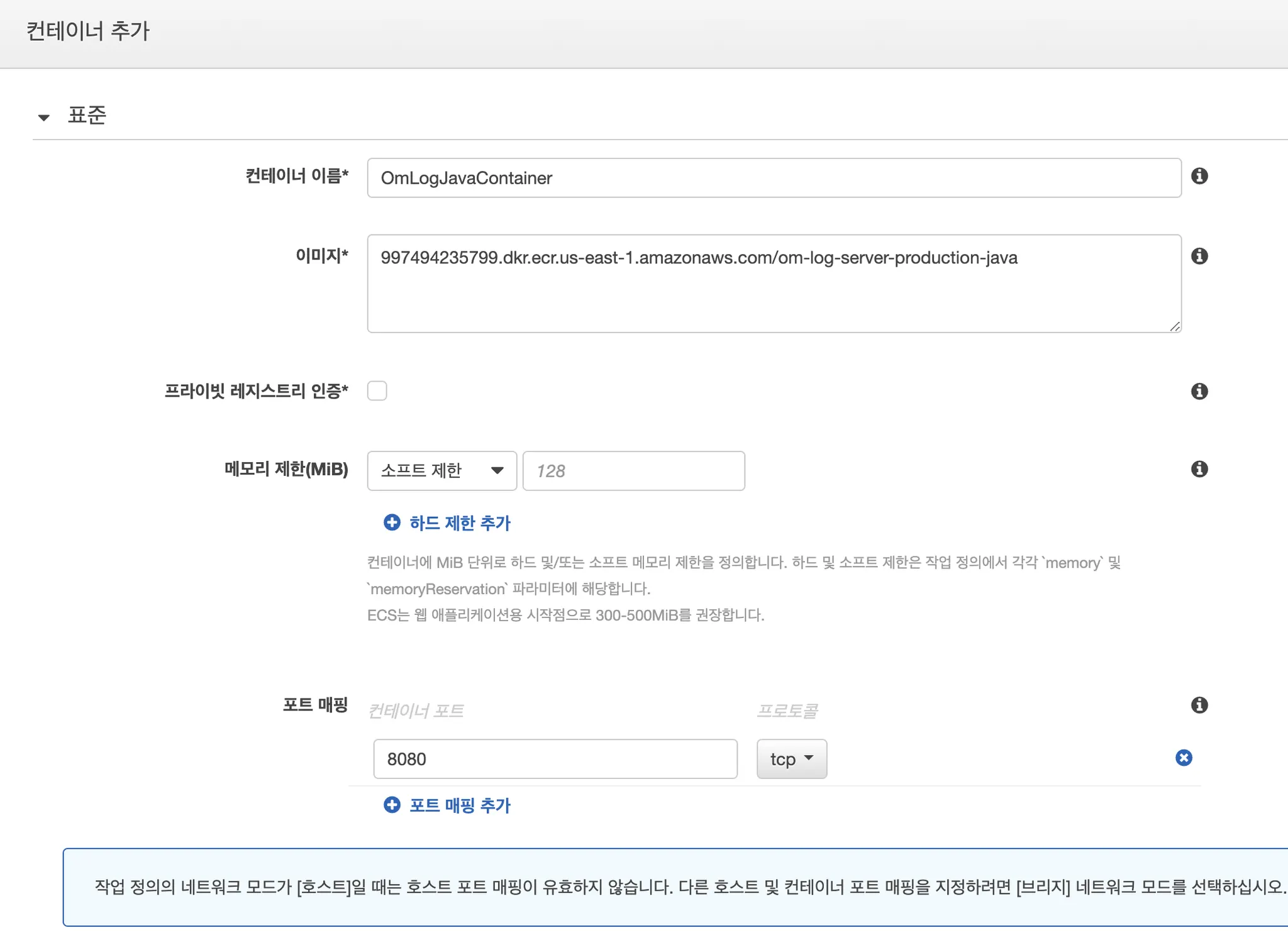This screenshot has width=1288, height=933.
Task: Click resize handle of image text area
Action: click(1175, 326)
